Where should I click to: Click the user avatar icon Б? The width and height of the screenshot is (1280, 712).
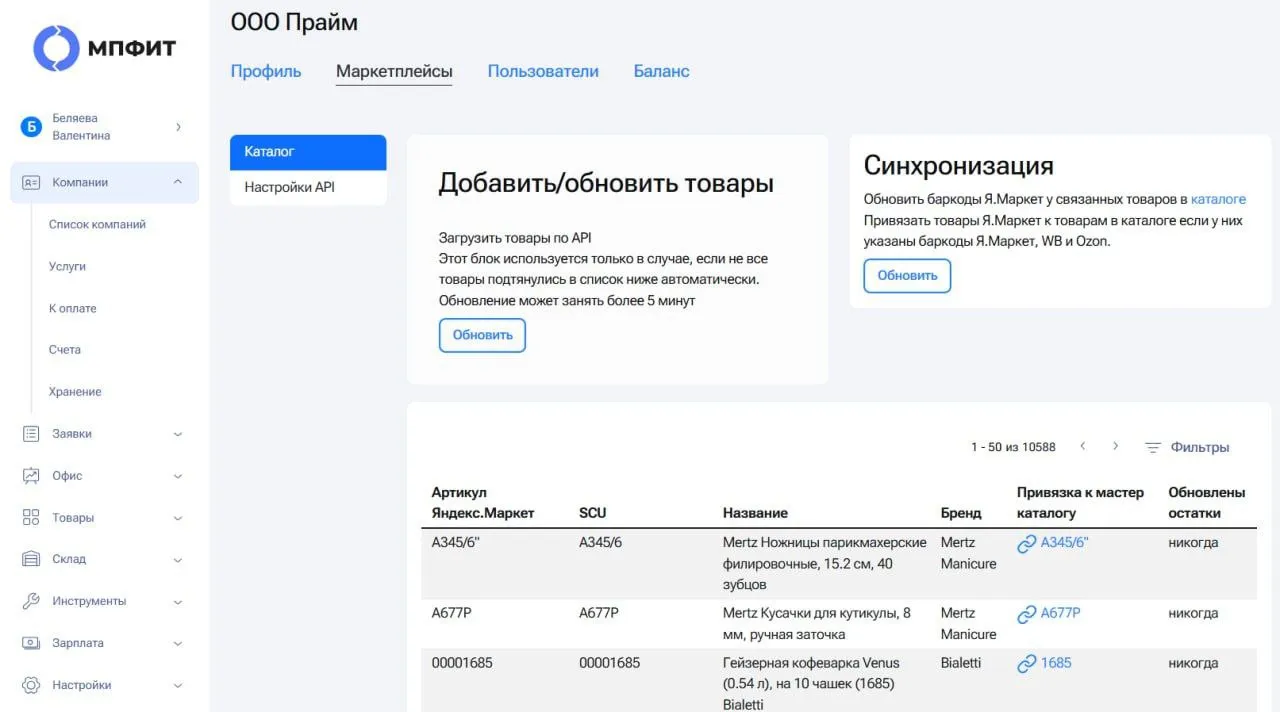(x=31, y=127)
